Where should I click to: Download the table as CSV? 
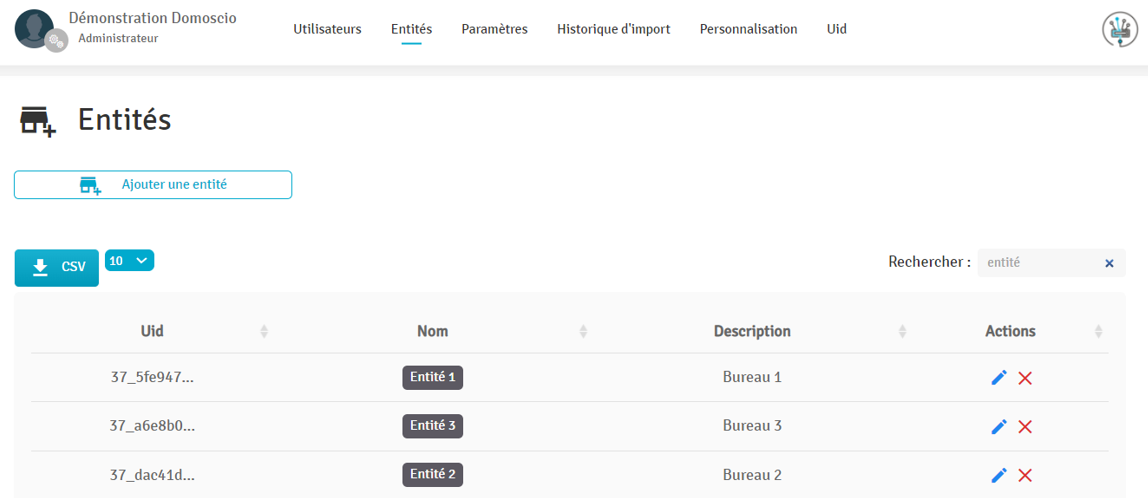[57, 267]
